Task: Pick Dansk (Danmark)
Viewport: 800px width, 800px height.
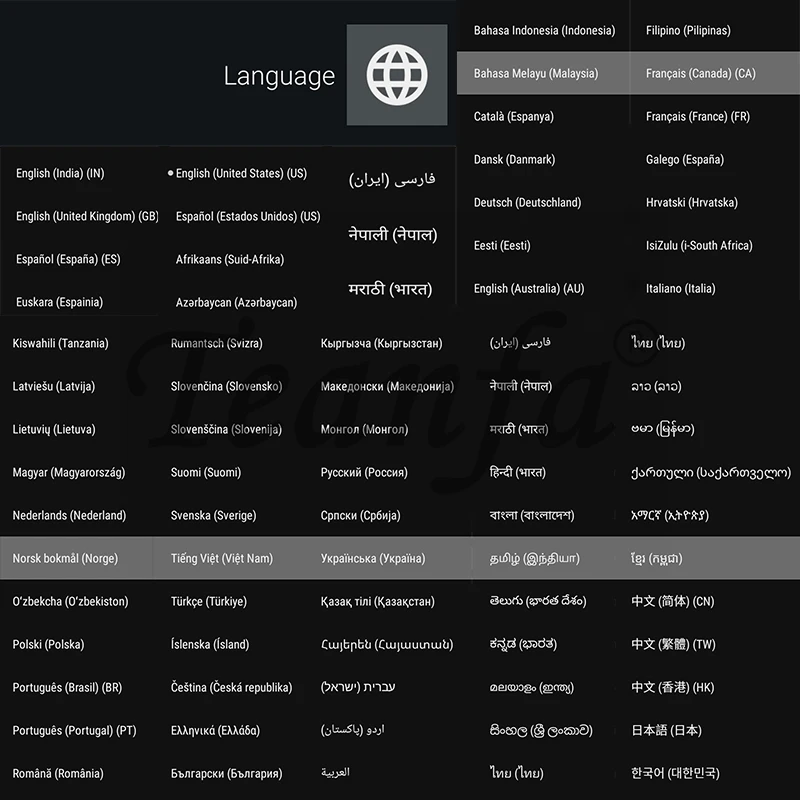Action: (514, 160)
